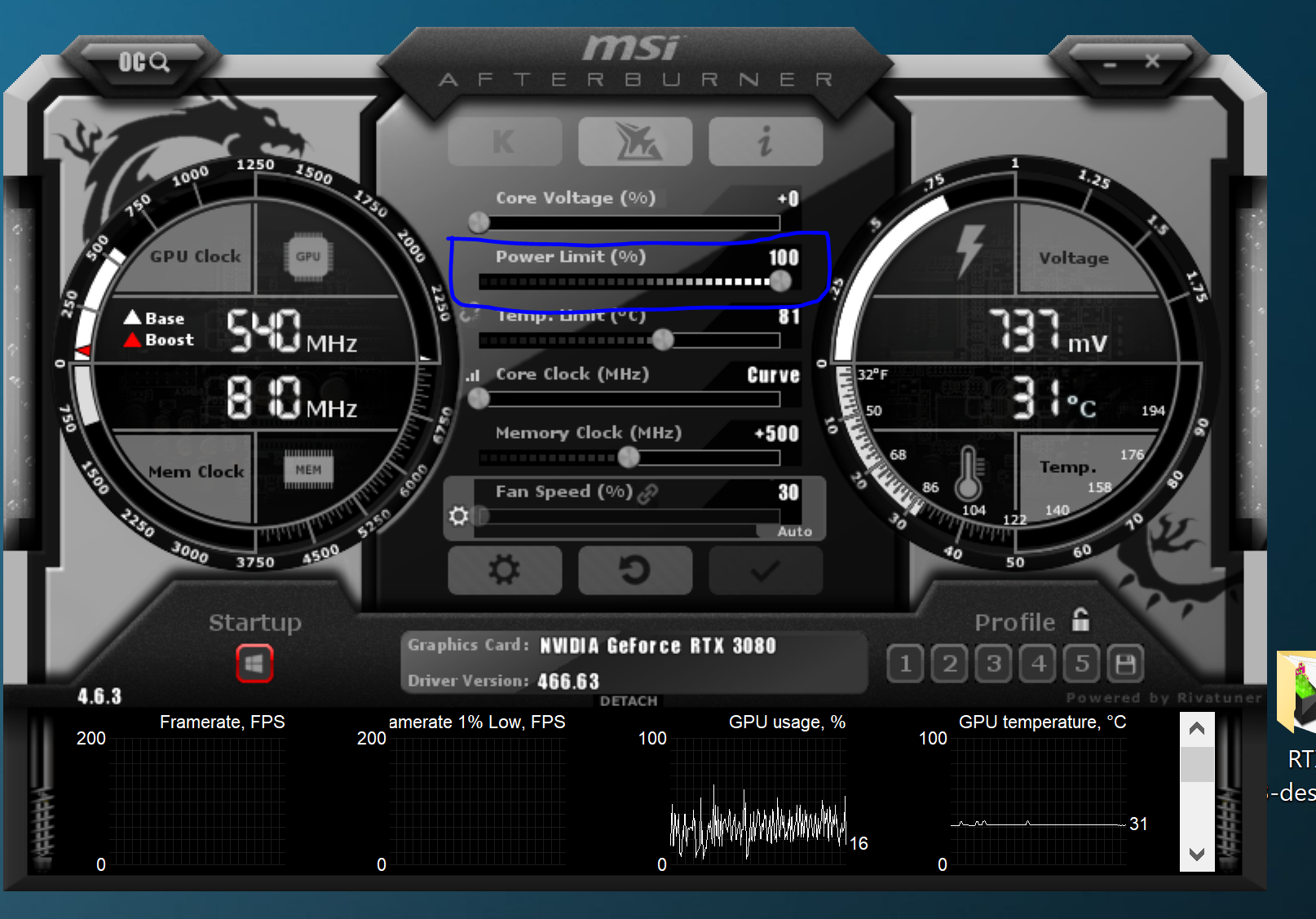1316x919 pixels.
Task: Click the Core Voltage slider knob
Action: (x=479, y=222)
